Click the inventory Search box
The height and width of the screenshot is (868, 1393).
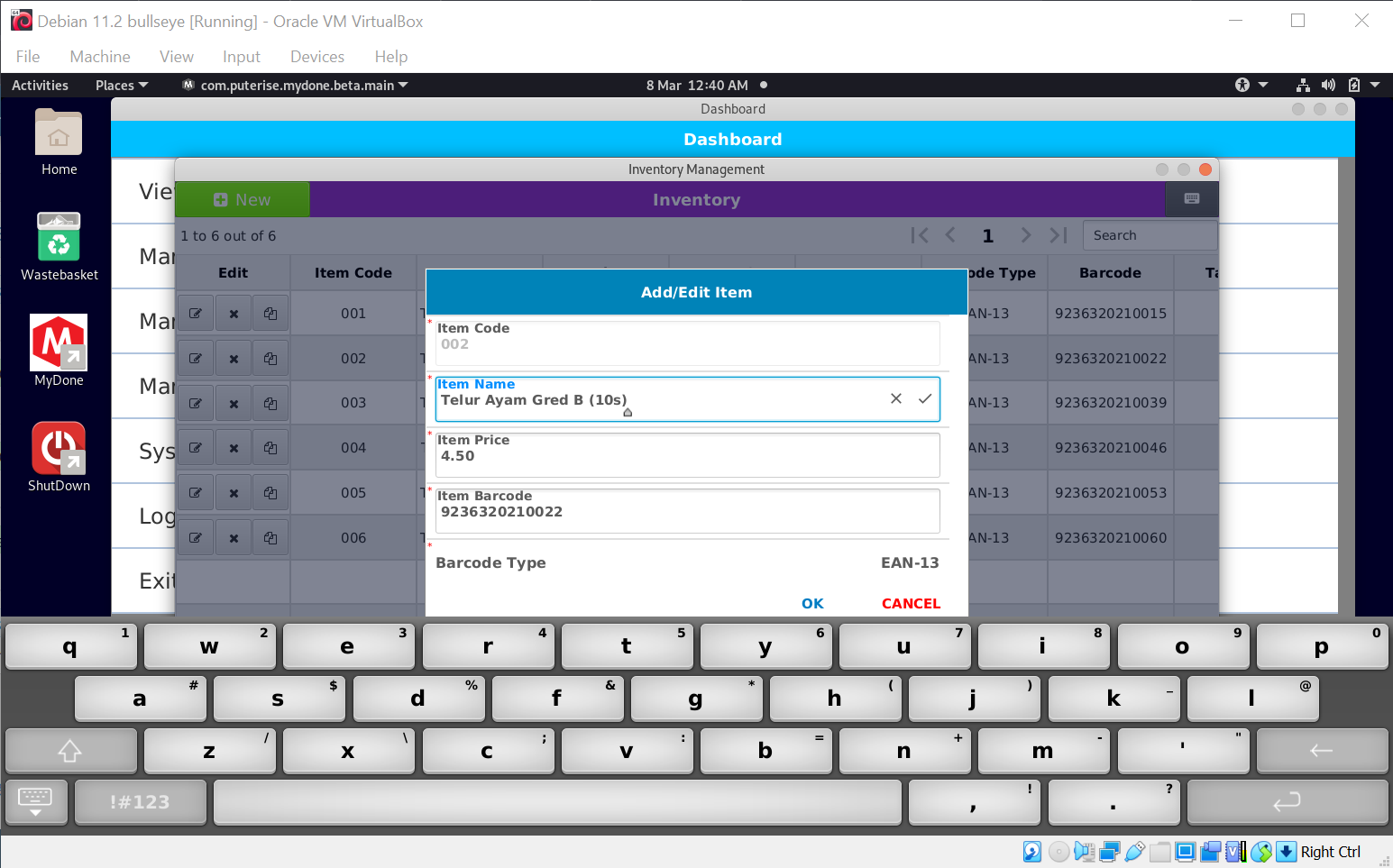tap(1150, 235)
